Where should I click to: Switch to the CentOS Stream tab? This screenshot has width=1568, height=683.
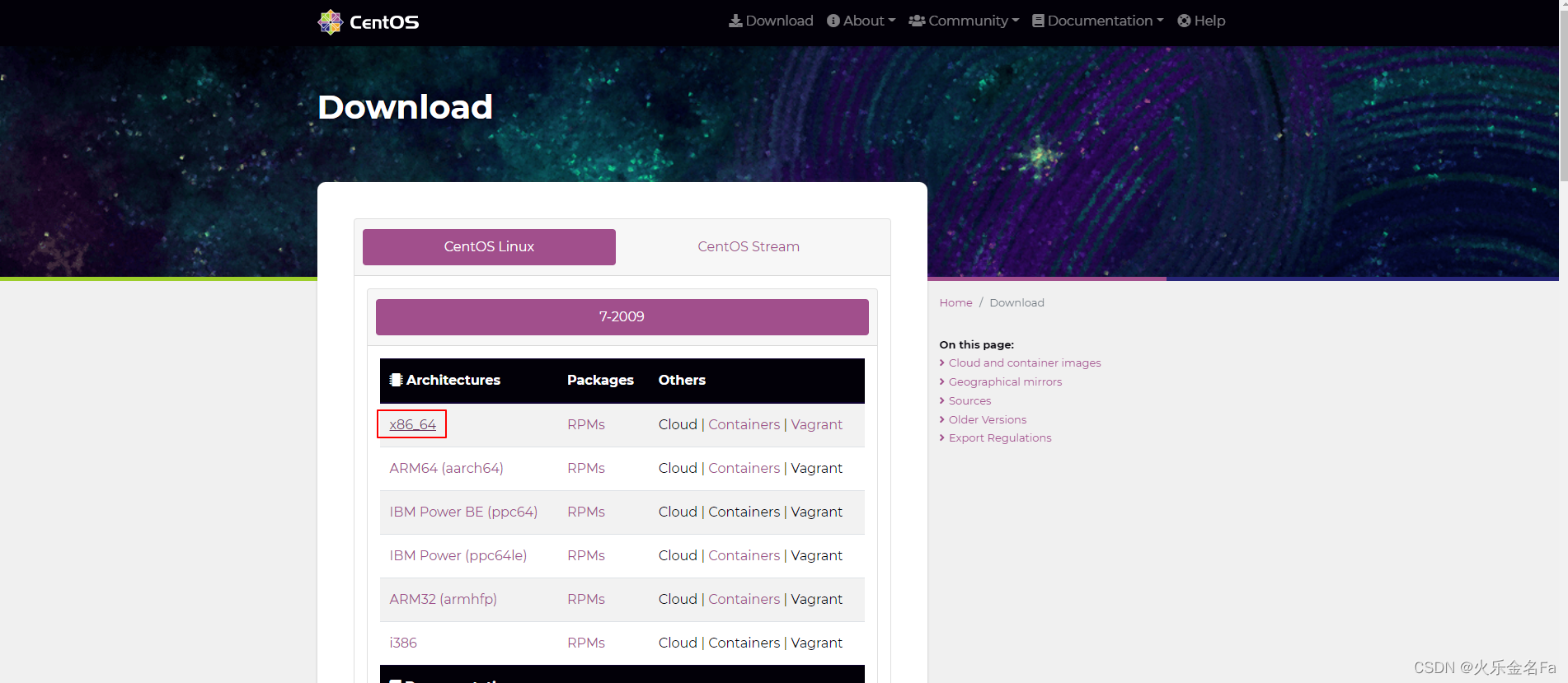(749, 247)
